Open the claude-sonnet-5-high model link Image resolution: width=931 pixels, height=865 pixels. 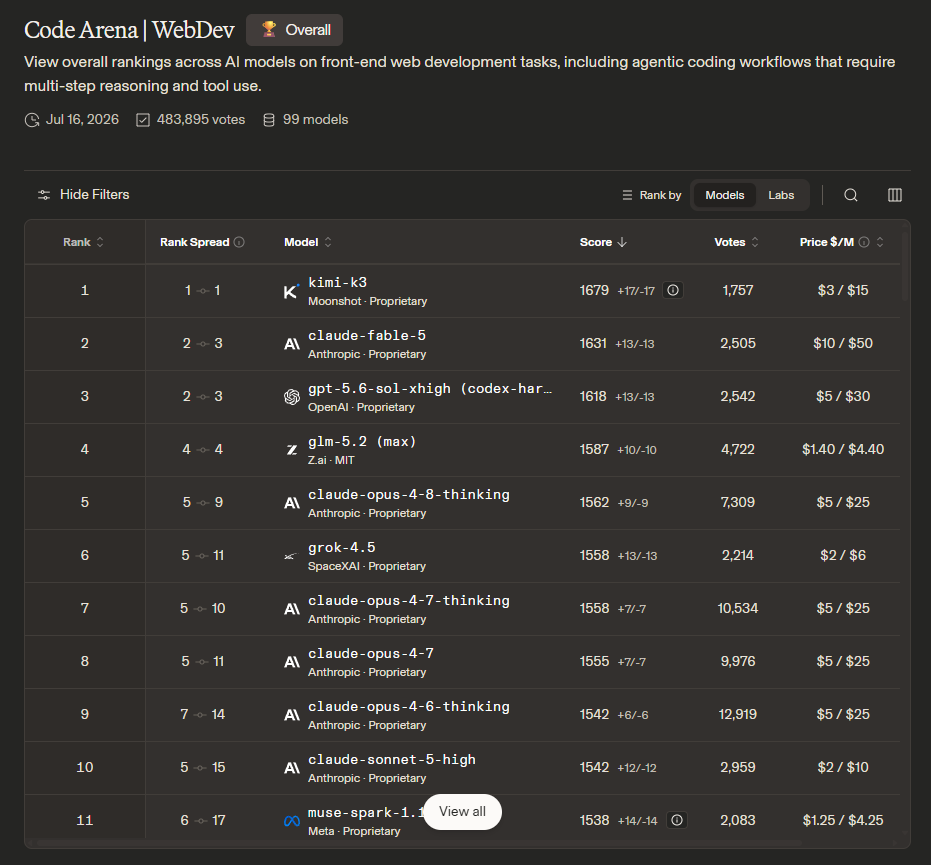tap(392, 759)
